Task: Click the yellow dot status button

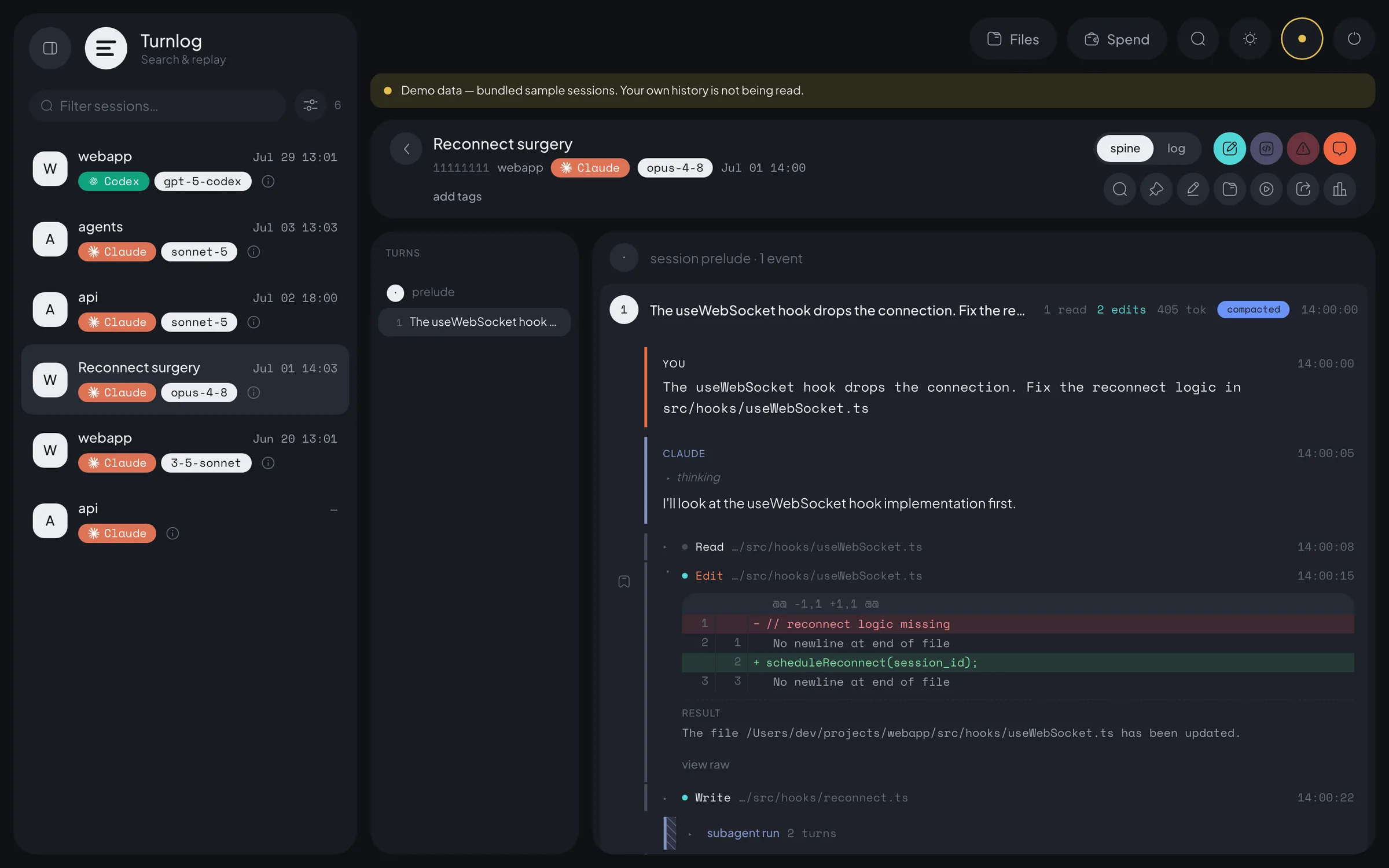Action: tap(1302, 39)
